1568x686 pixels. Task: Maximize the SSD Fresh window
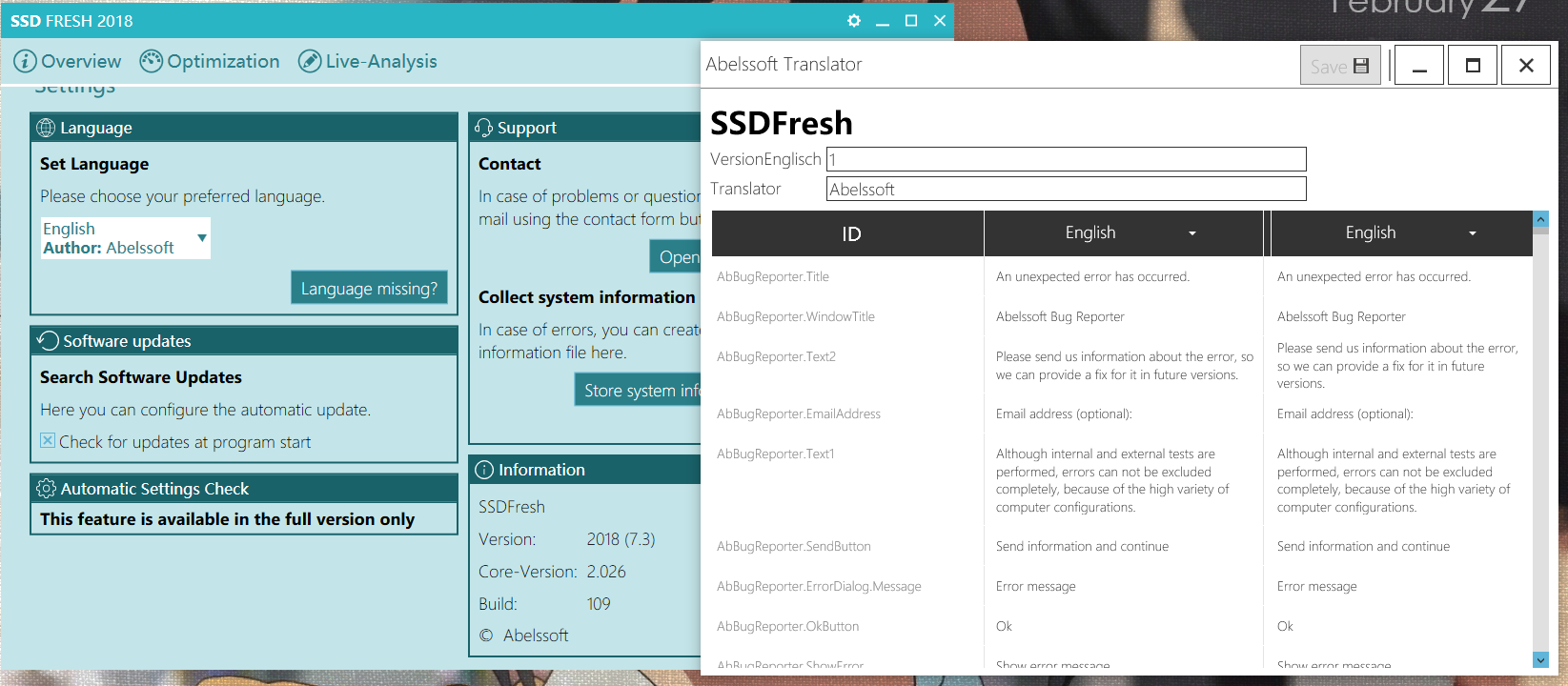pos(911,21)
